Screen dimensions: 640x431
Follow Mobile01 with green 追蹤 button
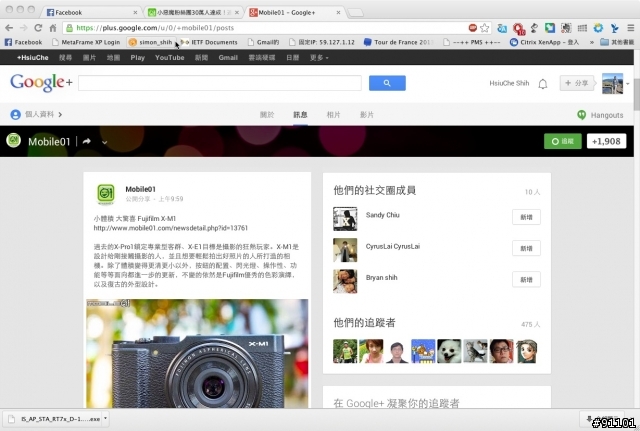[562, 141]
